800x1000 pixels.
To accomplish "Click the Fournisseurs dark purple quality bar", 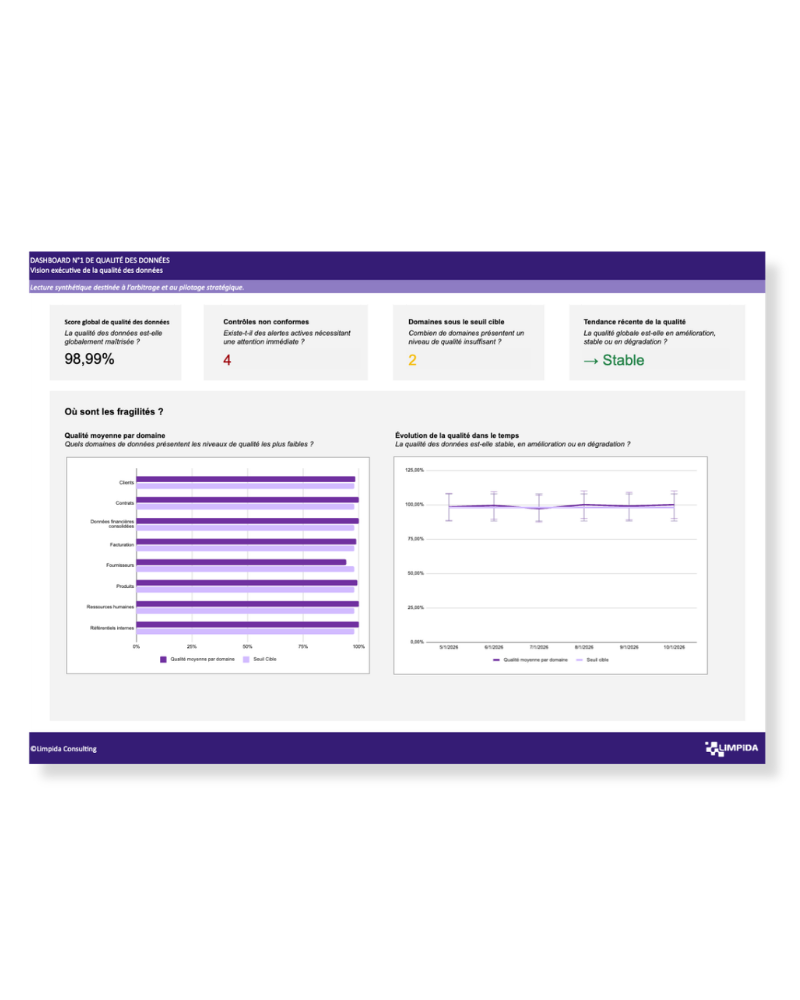I will (x=241, y=562).
